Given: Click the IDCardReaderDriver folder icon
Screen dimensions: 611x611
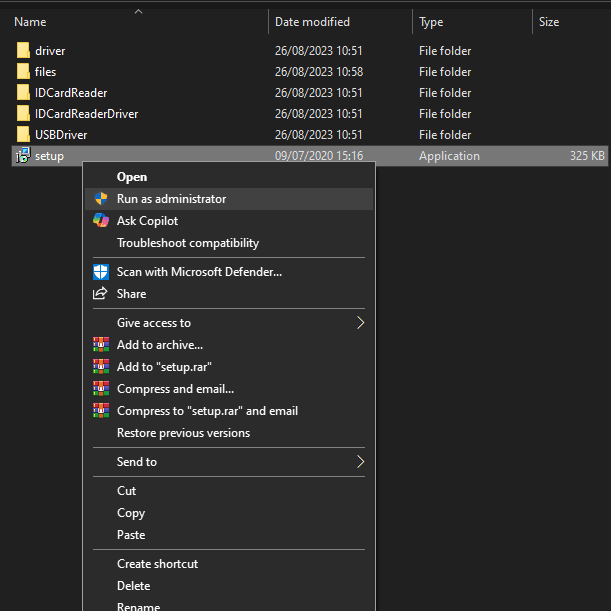Looking at the screenshot, I should (23, 114).
